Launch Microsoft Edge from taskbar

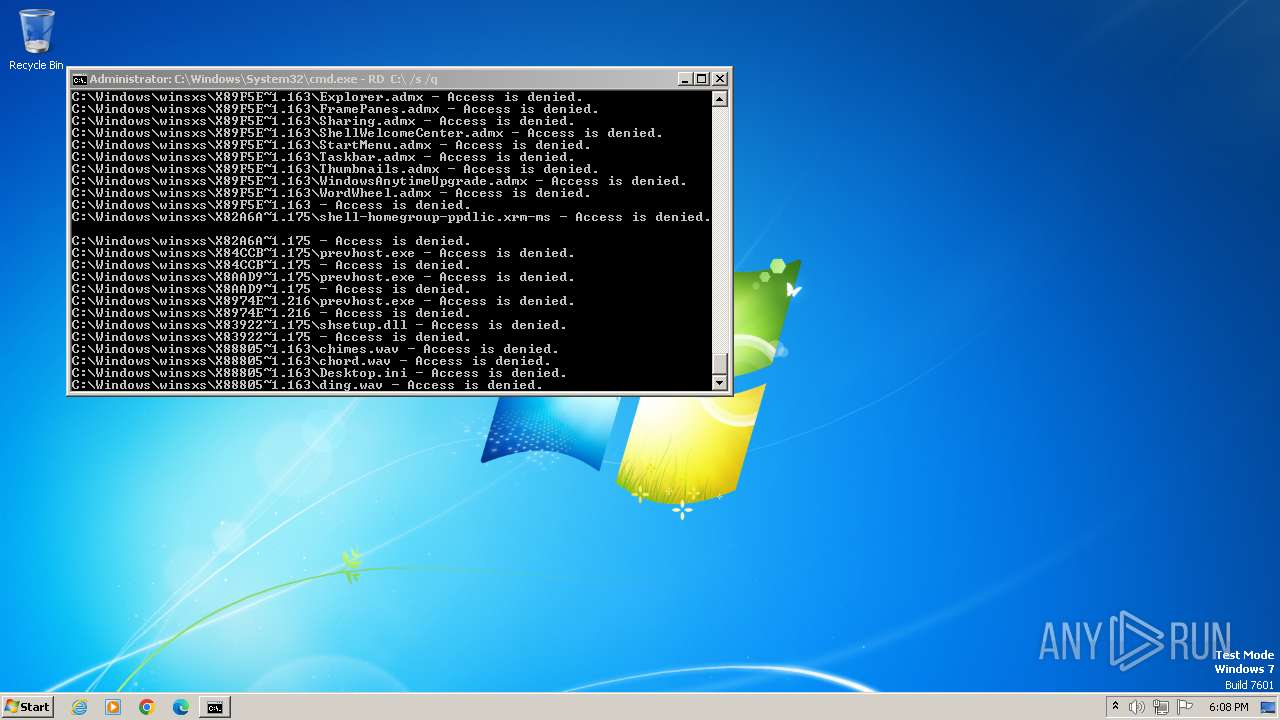point(181,707)
